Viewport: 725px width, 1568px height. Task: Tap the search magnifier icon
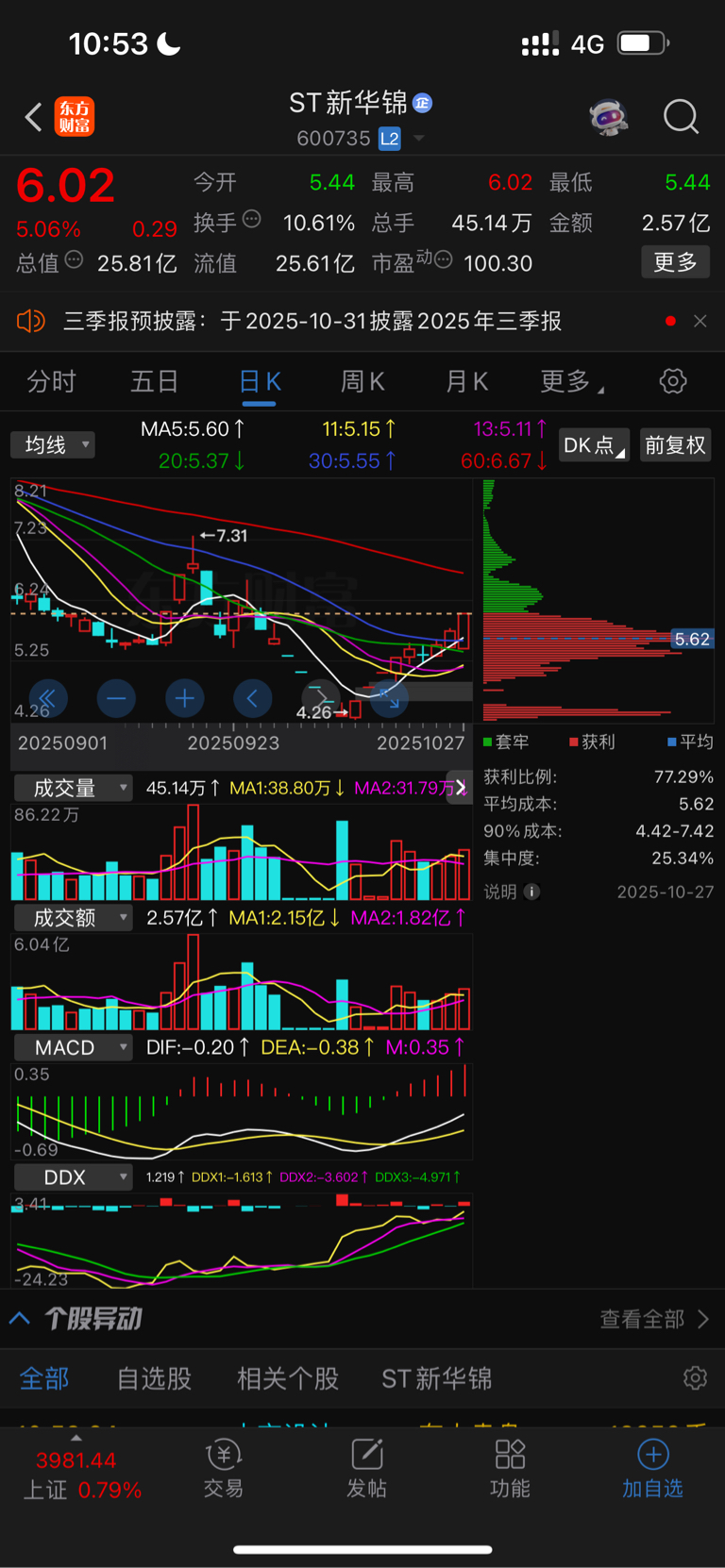pyautogui.click(x=681, y=117)
